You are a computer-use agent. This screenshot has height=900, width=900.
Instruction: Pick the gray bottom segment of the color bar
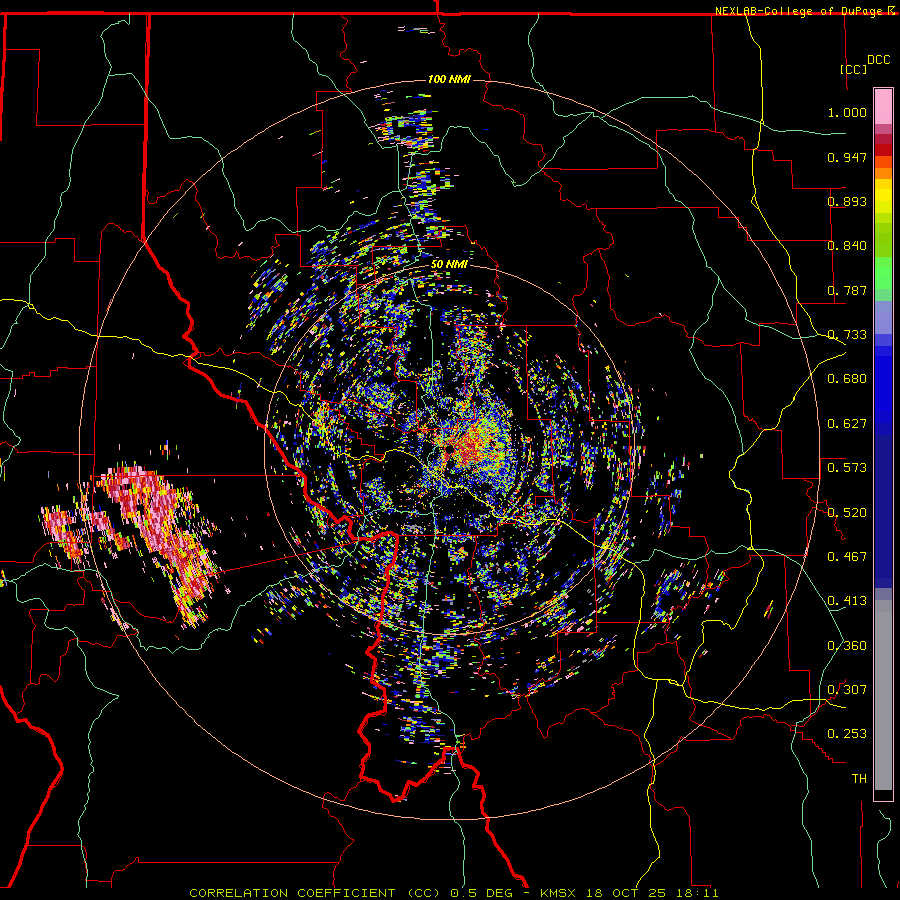883,695
